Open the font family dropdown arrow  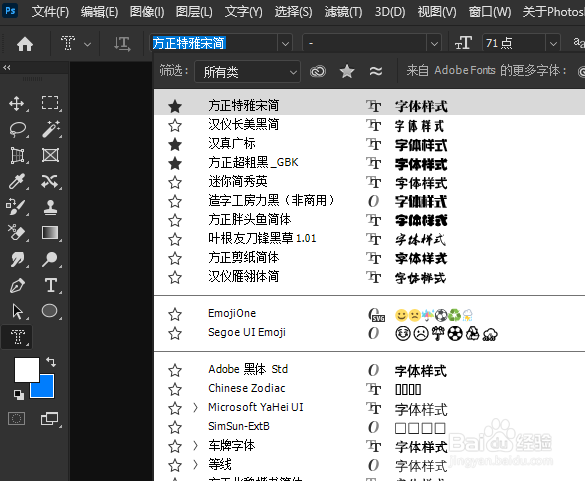tap(285, 44)
